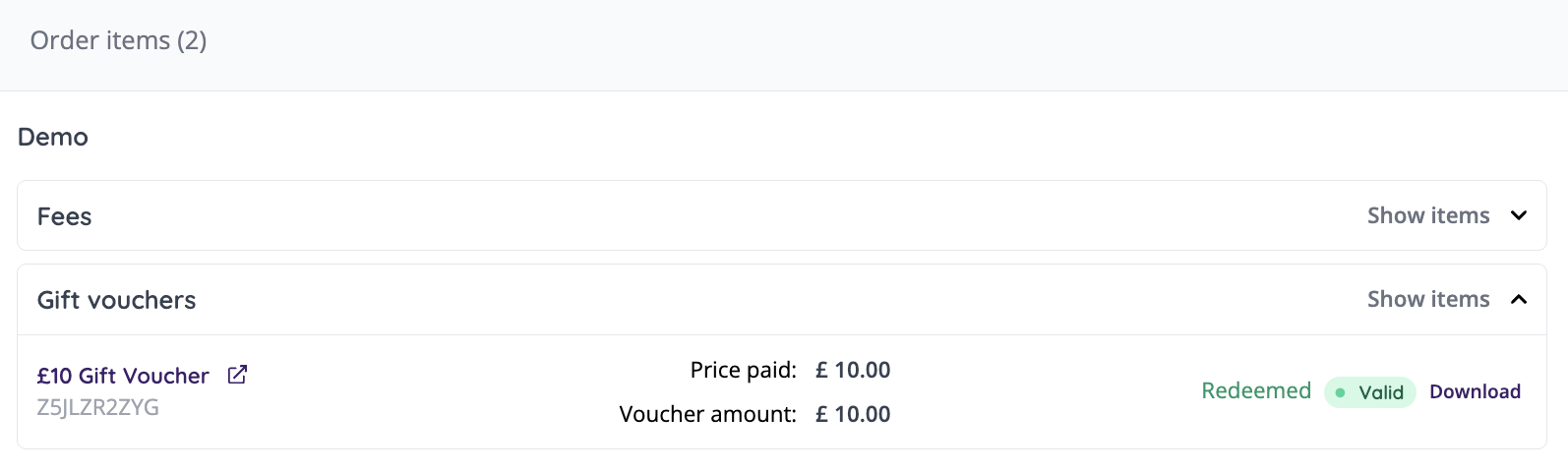Click the Order items (2) heading
Viewport: 1568px width, 474px height.
(x=118, y=40)
